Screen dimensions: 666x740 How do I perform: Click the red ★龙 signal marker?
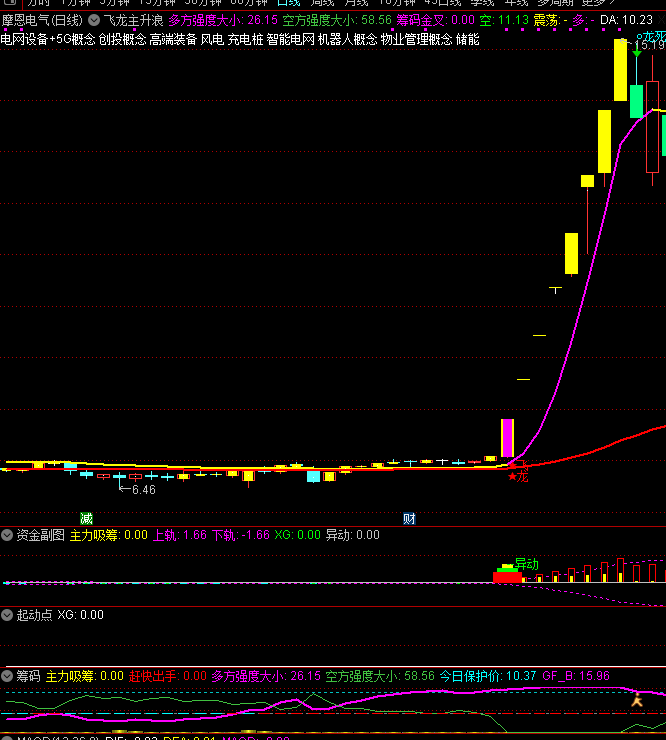click(518, 476)
